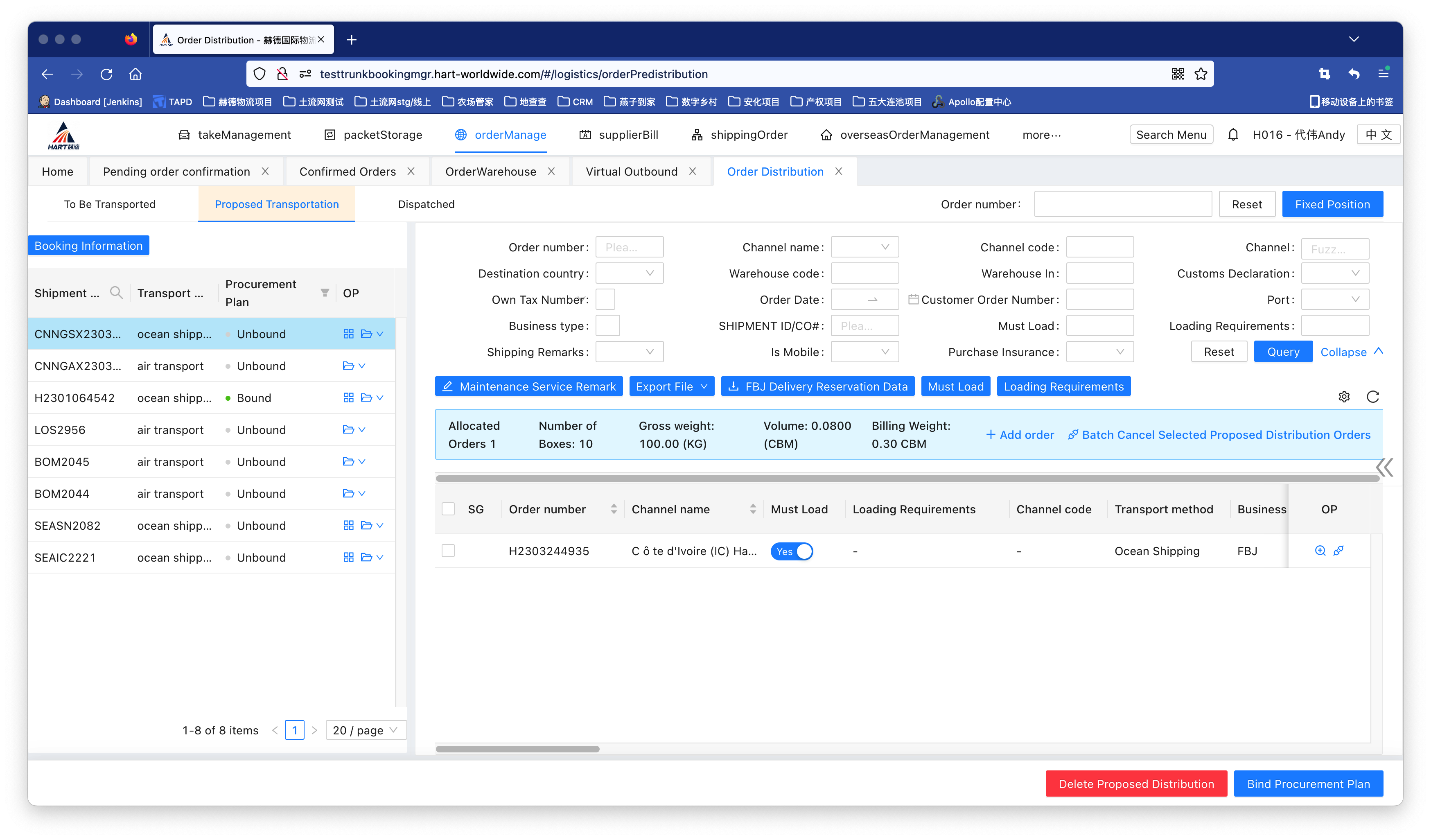Toggle Must Load switch for H2303244935
1431x840 pixels.
point(792,551)
